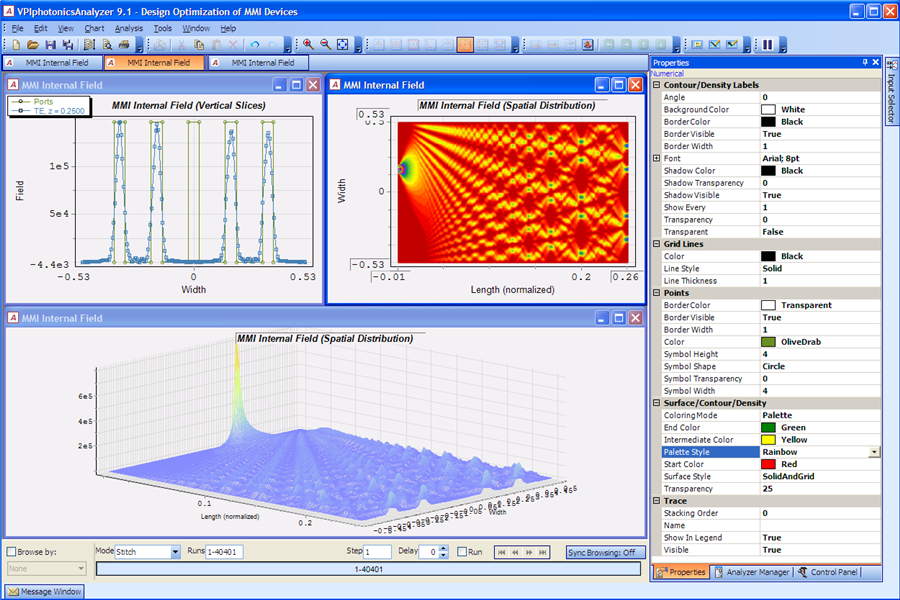Click the Yellow Intermediate Color swatch
The width and height of the screenshot is (900, 600).
(x=768, y=440)
